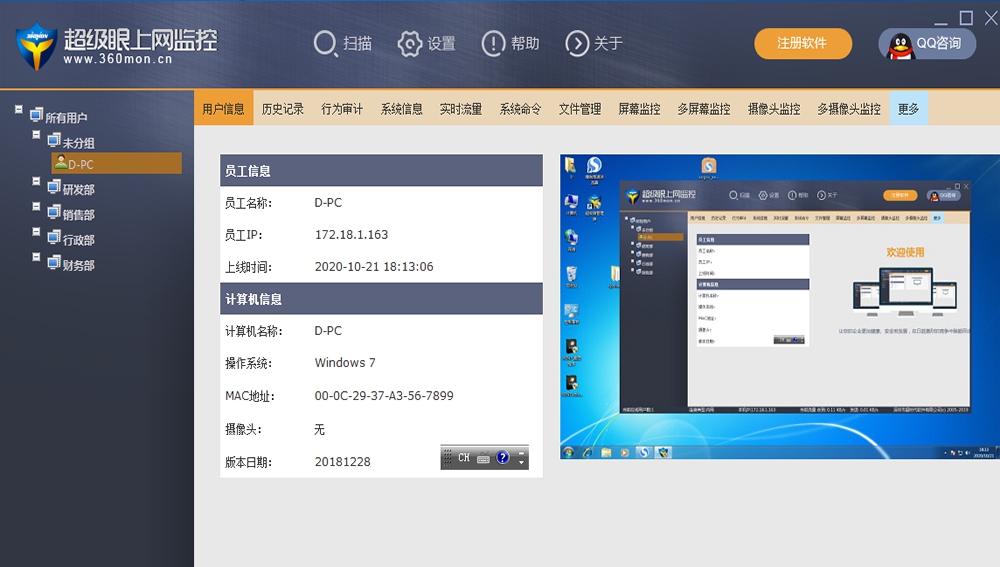Toggle the 研发部 tree expander
Image resolution: width=1000 pixels, height=567 pixels.
tap(36, 181)
